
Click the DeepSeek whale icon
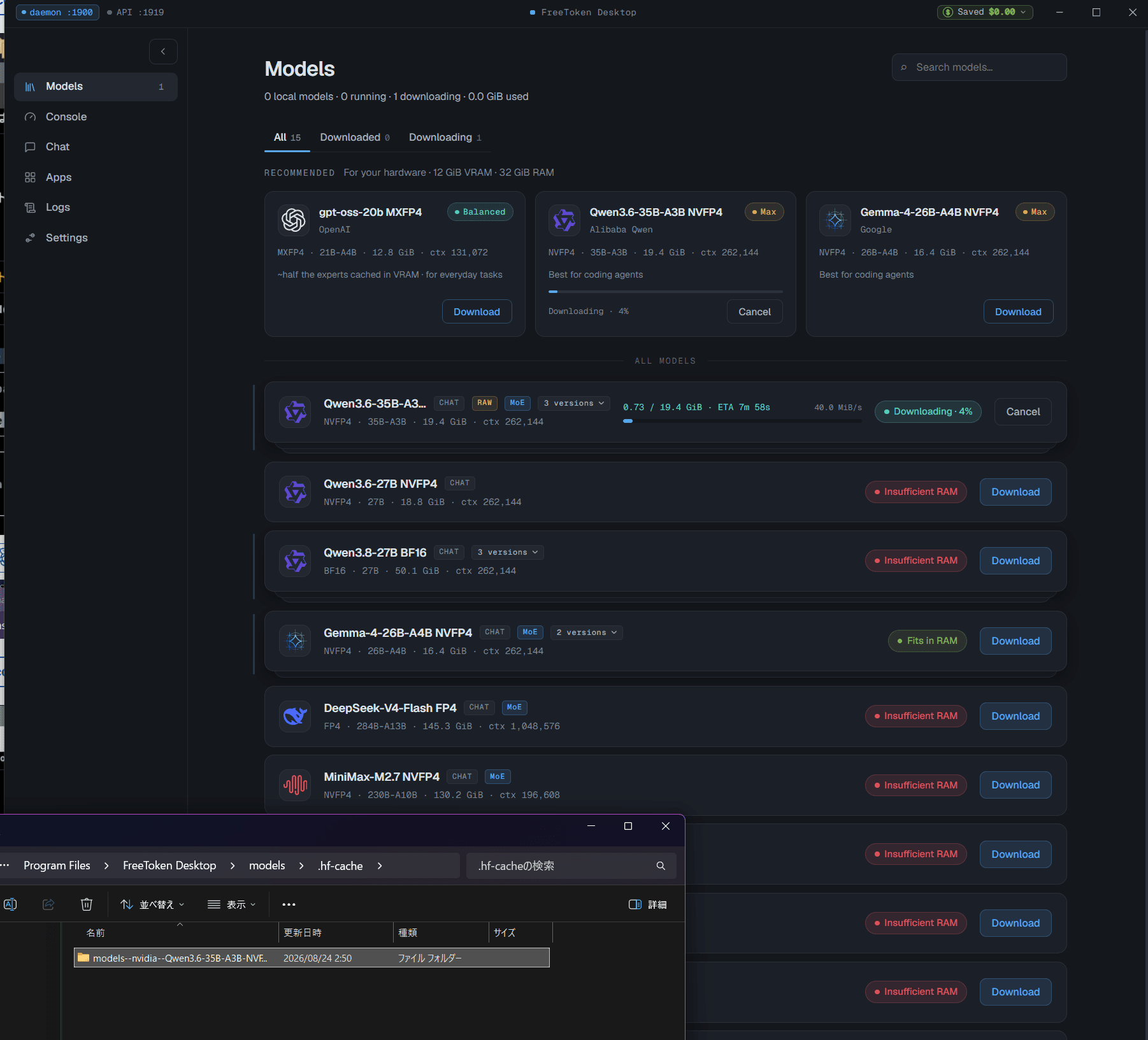pos(295,716)
